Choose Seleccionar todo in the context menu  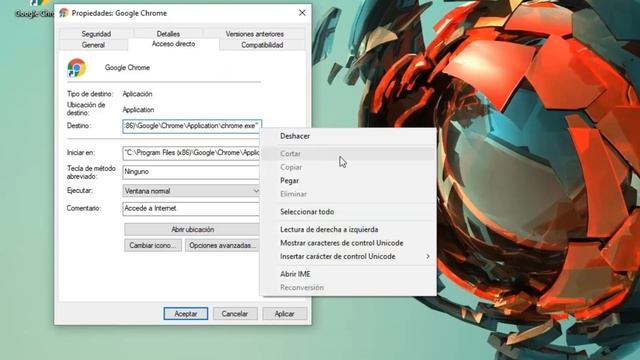coord(348,211)
